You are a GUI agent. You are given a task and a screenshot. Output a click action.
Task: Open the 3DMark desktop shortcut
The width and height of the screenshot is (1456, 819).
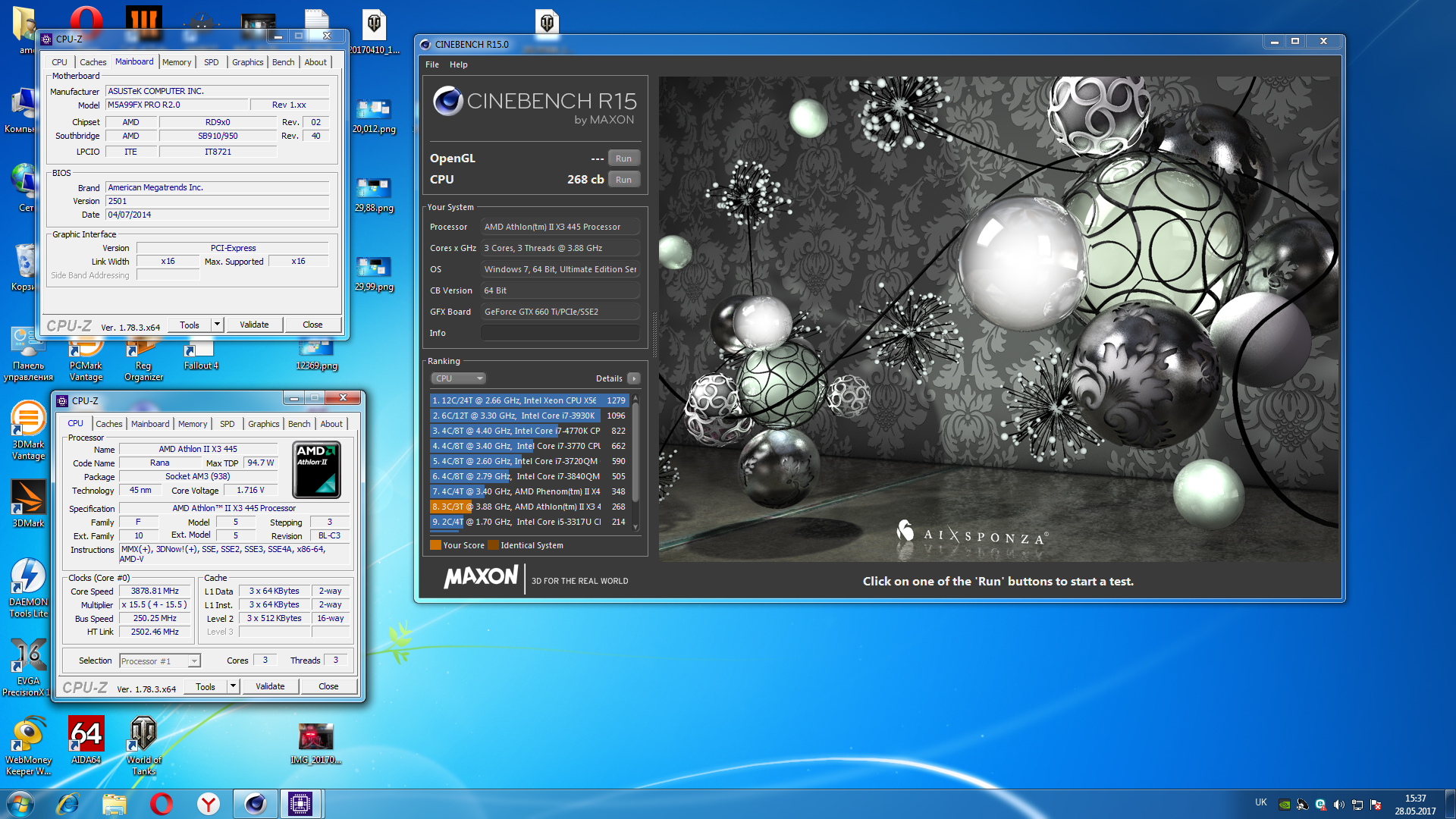28,504
